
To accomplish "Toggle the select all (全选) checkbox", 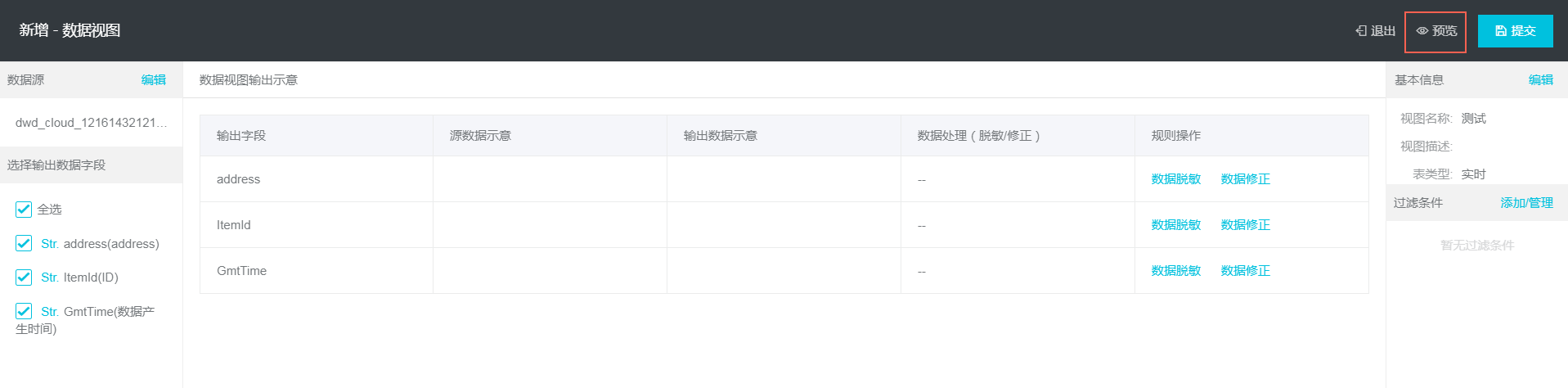I will [x=24, y=210].
